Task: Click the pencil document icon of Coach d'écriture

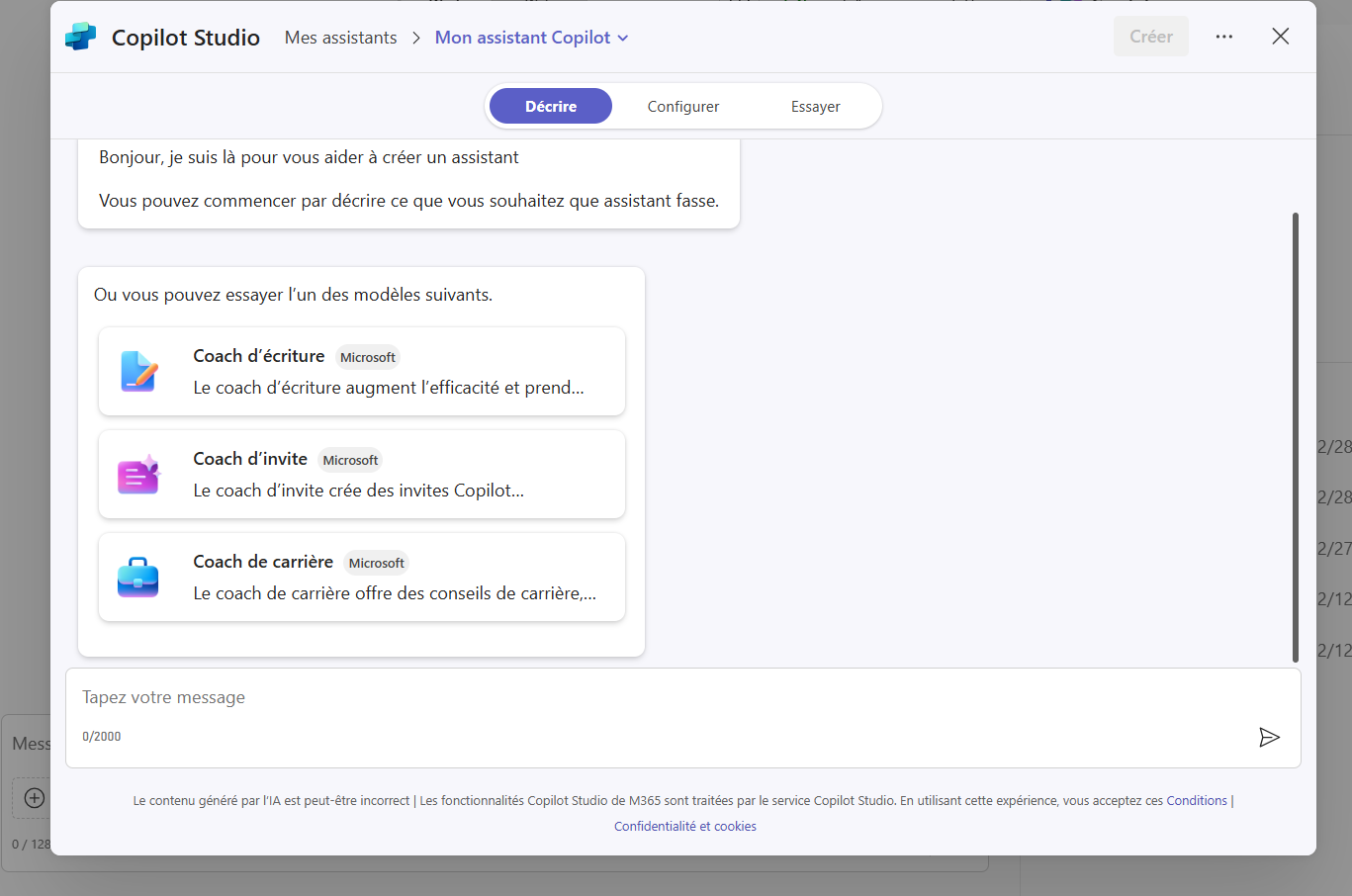Action: [138, 372]
